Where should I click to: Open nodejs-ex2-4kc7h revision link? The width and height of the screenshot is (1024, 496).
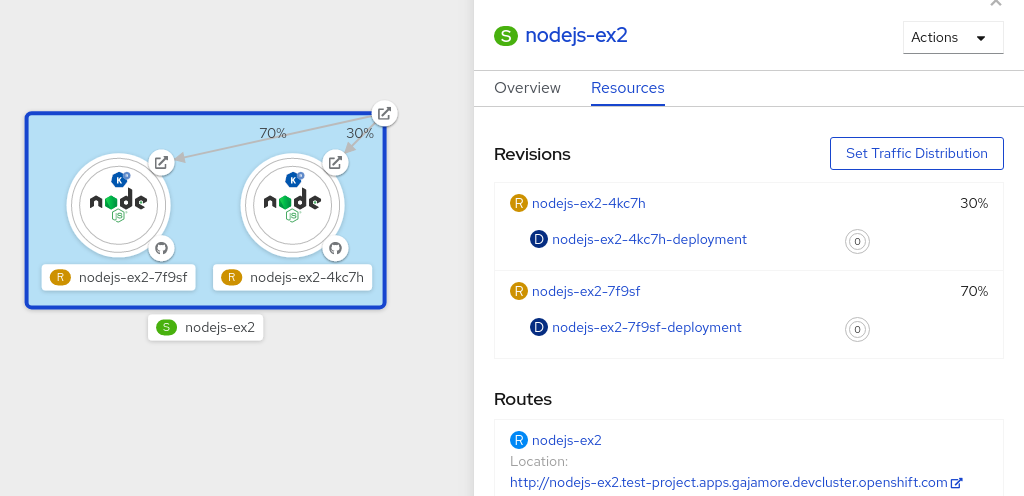click(588, 203)
